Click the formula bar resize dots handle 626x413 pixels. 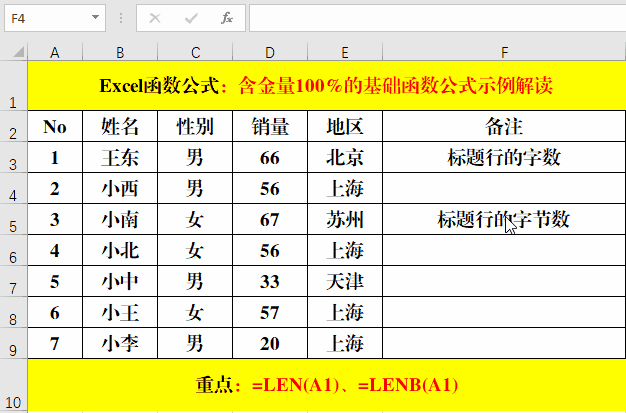pyautogui.click(x=121, y=18)
